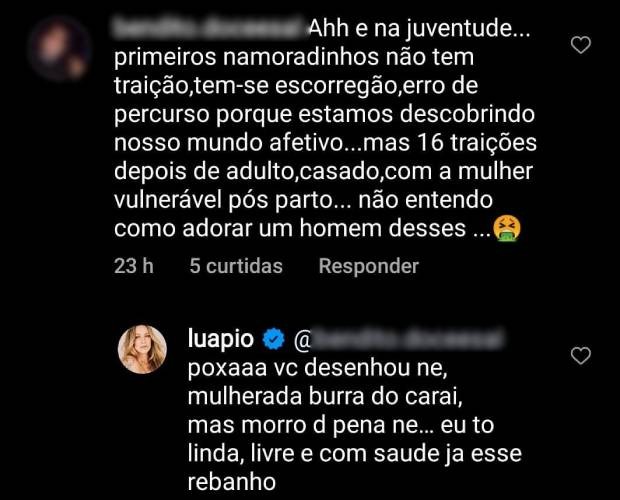
Task: Like luapio's reply using heart icon
Action: tap(580, 356)
